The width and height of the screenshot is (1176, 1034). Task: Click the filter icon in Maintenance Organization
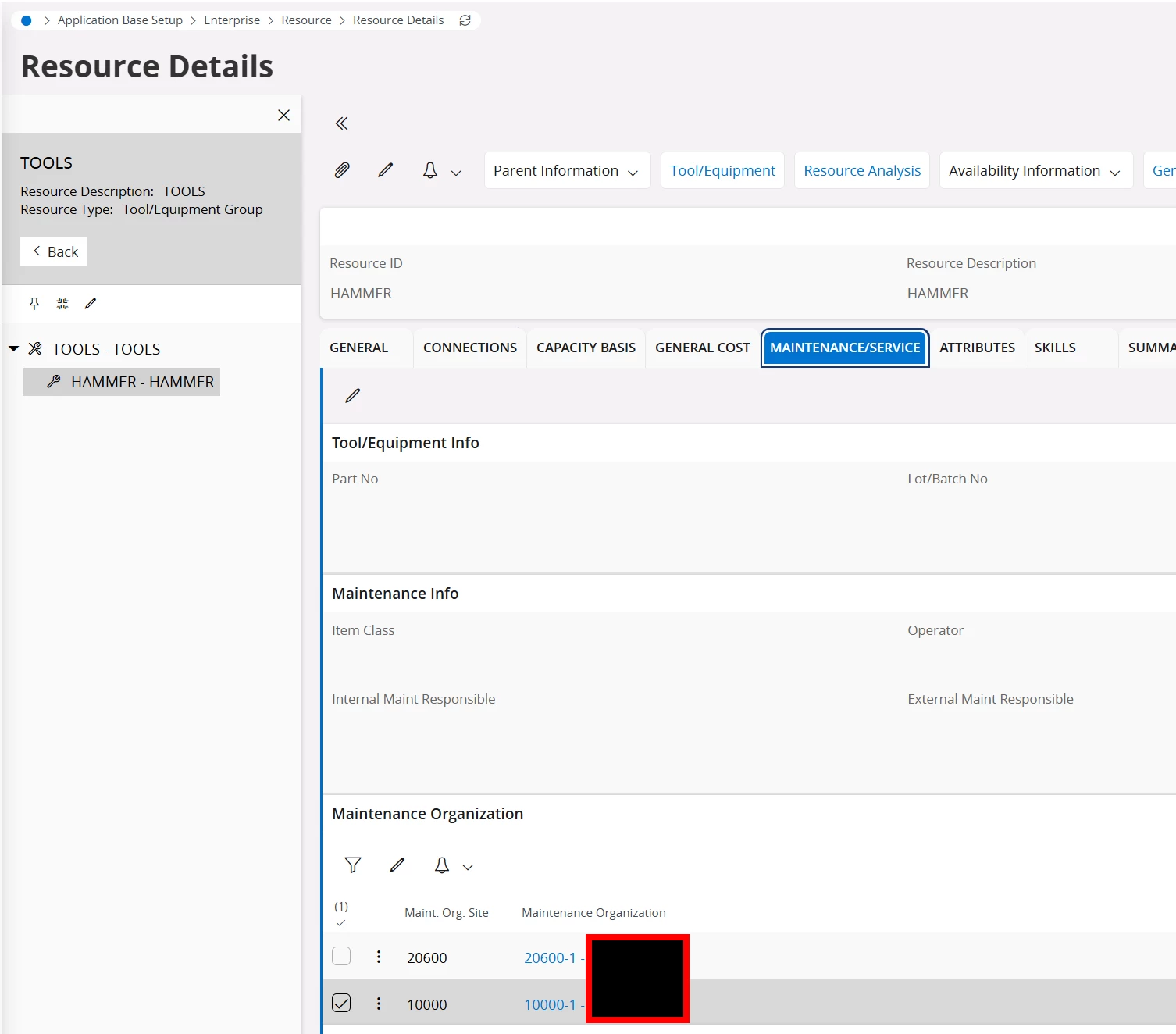coord(353,865)
